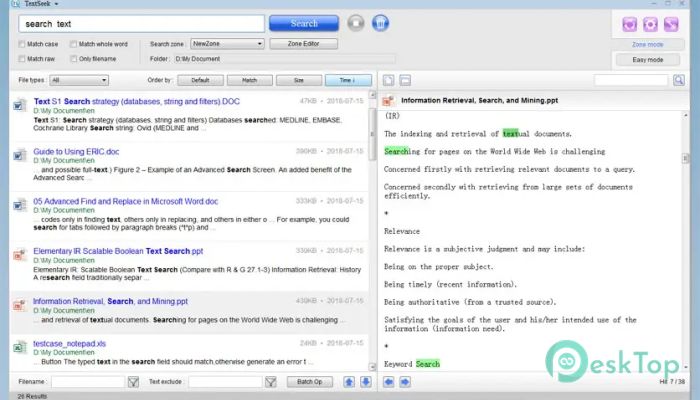Click the preview search magnifier icon
700x400 pixels.
click(677, 80)
